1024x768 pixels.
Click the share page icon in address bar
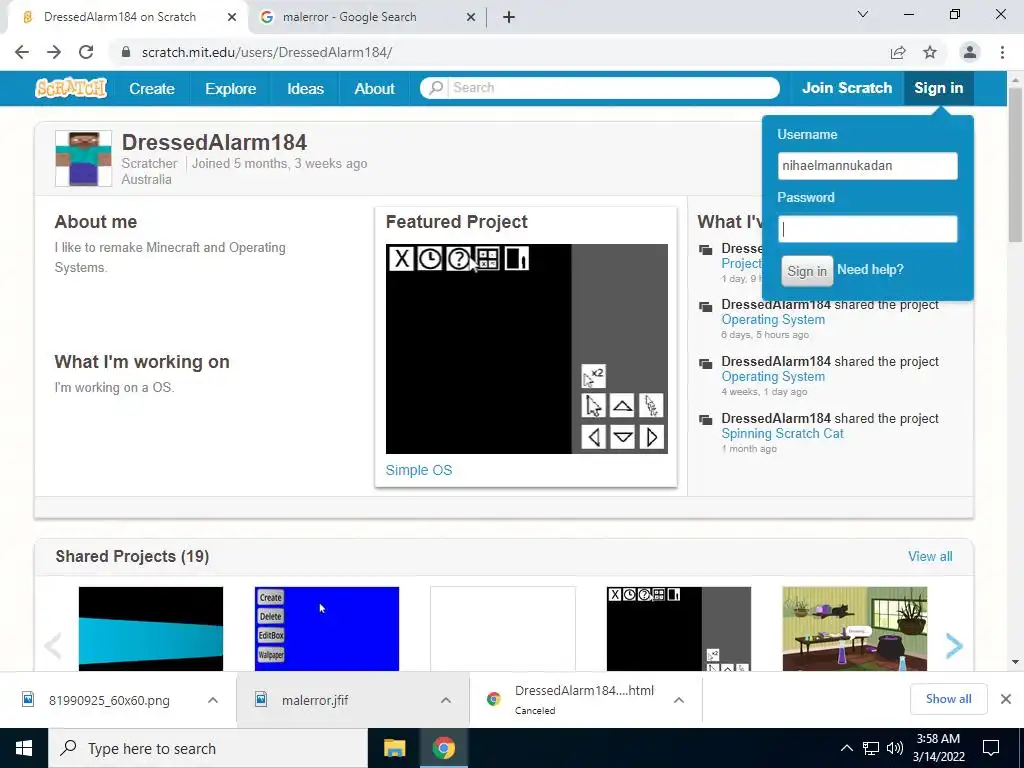(898, 52)
